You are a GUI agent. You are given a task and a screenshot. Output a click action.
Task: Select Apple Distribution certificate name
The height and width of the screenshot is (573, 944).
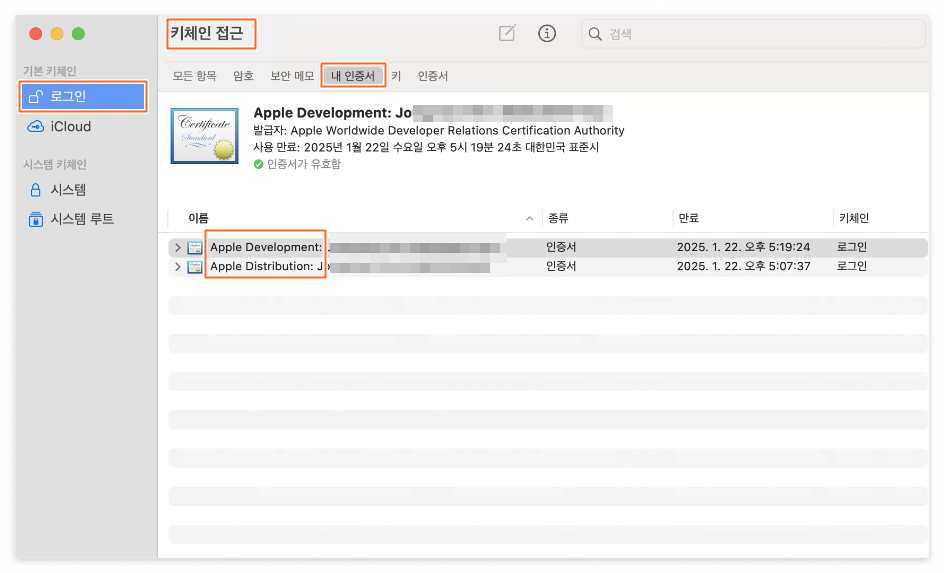(x=266, y=266)
